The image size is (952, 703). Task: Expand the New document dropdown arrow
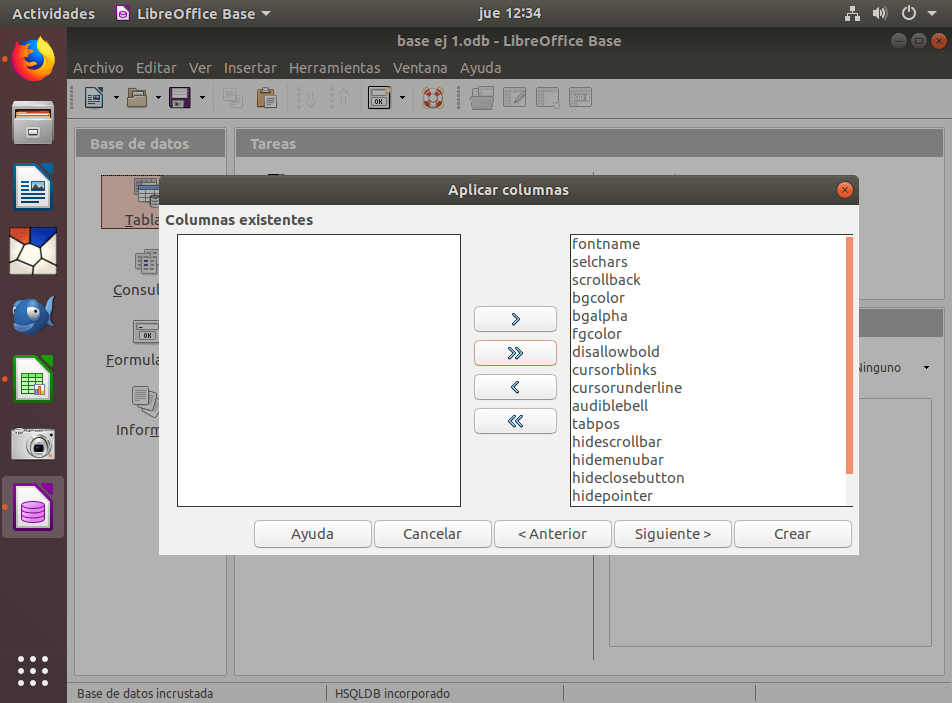click(116, 98)
